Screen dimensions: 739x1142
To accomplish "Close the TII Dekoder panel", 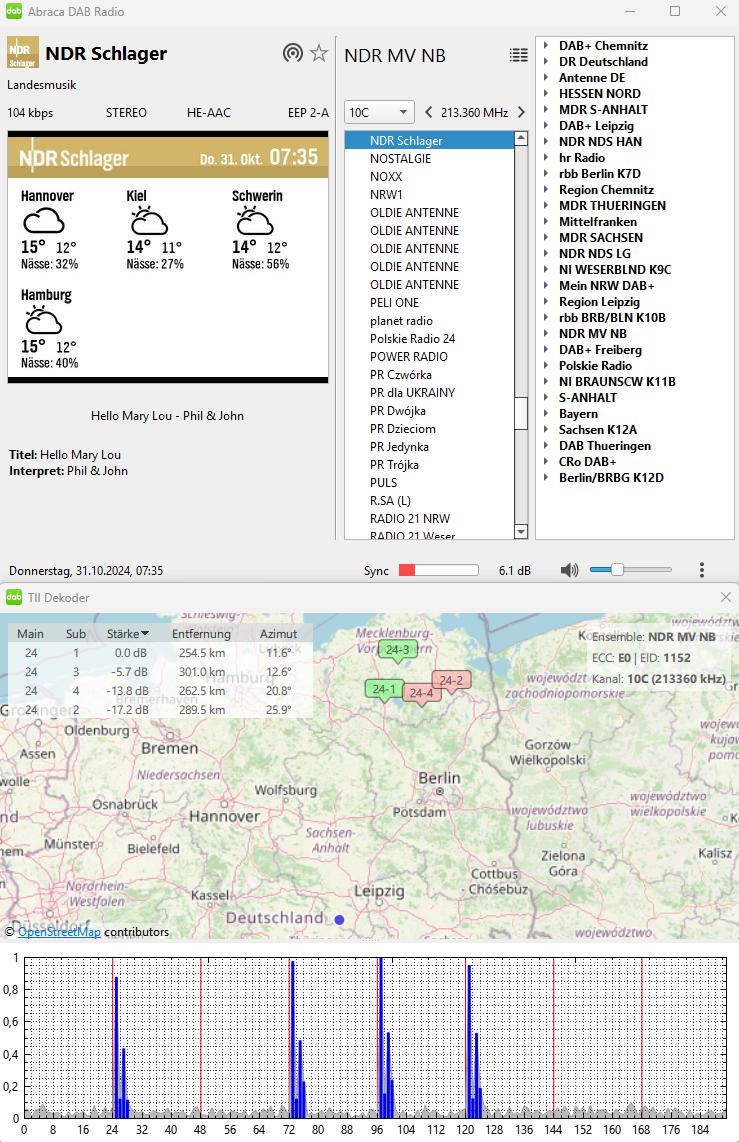I will [x=726, y=597].
